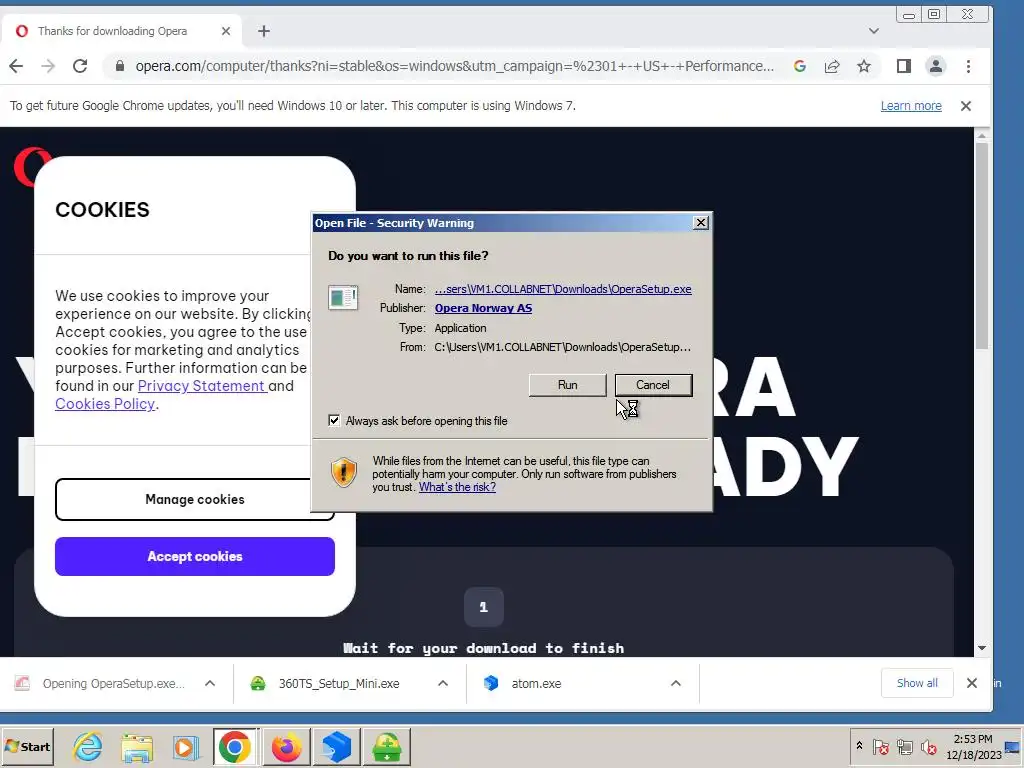Expand options for 360TS_Setup_Mini.exe download
The height and width of the screenshot is (768, 1024).
tap(443, 683)
